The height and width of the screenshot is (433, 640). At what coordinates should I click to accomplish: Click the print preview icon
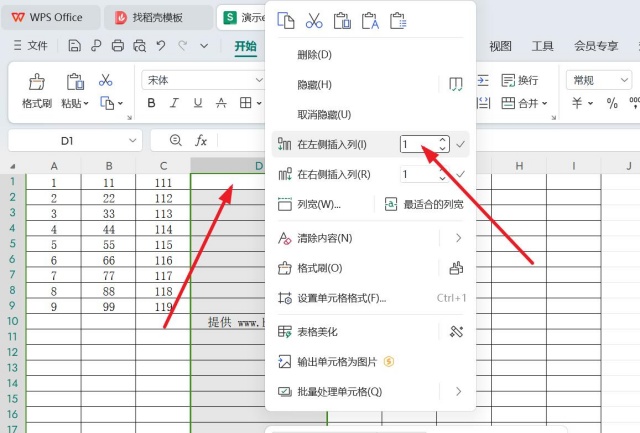[x=139, y=45]
